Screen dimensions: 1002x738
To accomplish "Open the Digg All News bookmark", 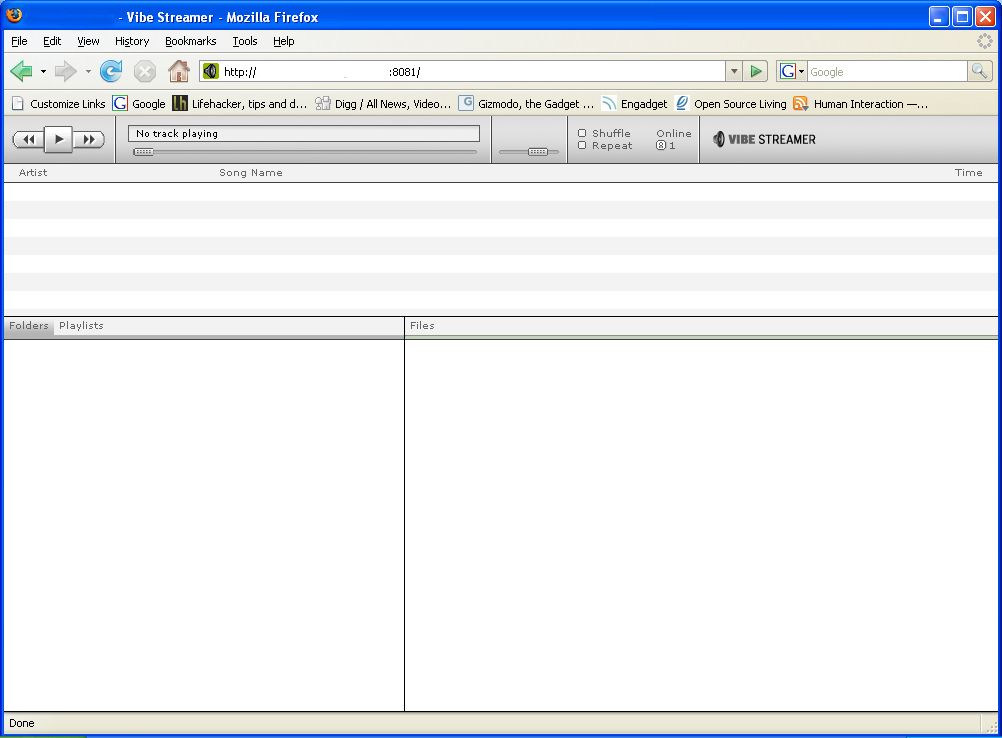I will (383, 104).
